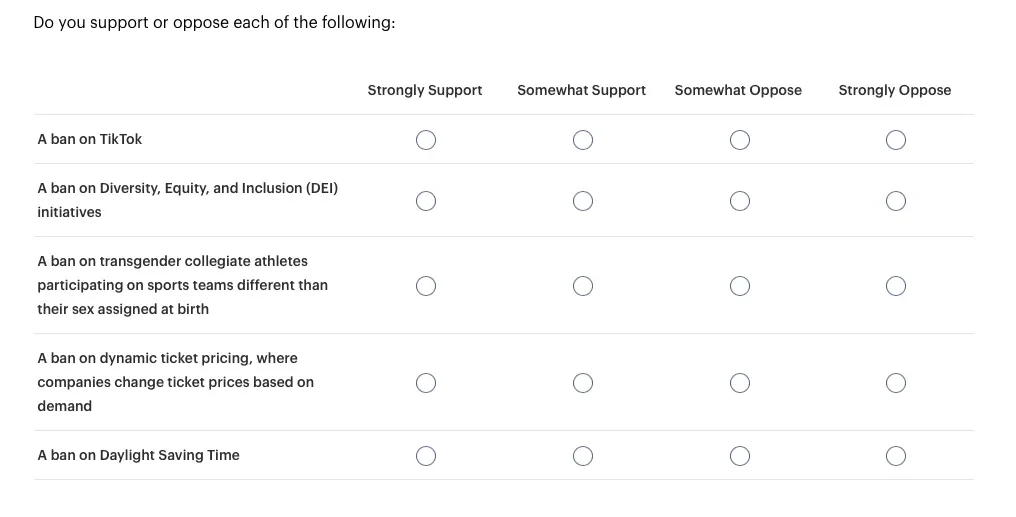Image resolution: width=1016 pixels, height=517 pixels.
Task: Pick Somewhat Oppose for dynamic ticket pricing ban
Action: 739,383
